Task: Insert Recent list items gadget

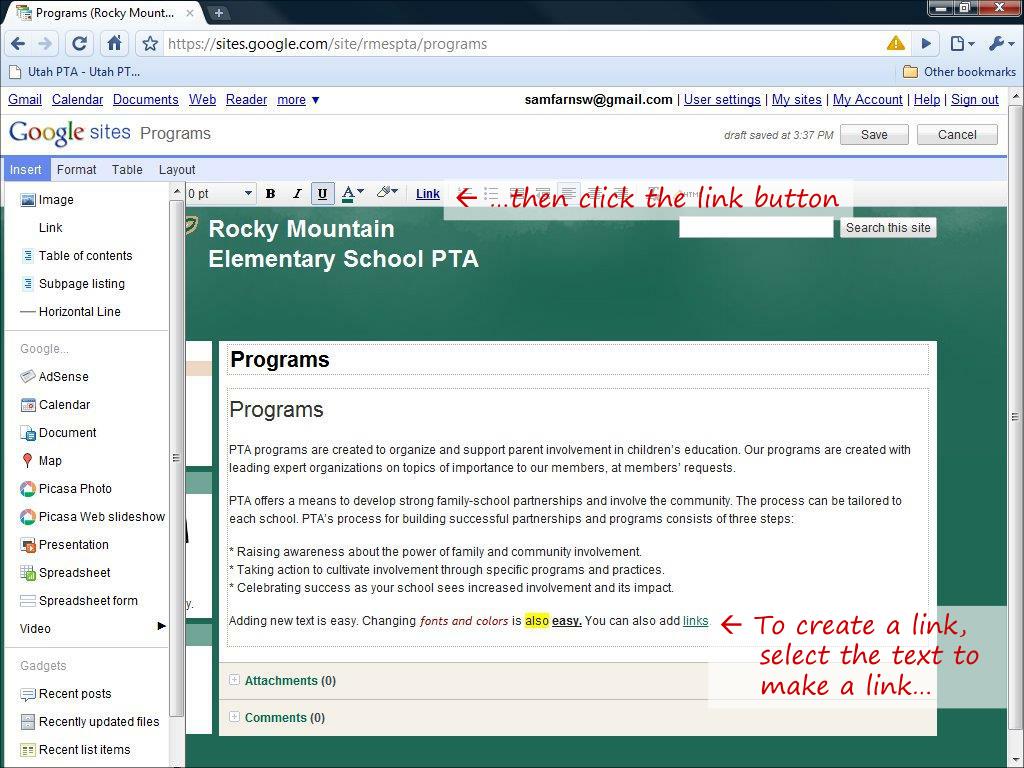Action: (76, 750)
